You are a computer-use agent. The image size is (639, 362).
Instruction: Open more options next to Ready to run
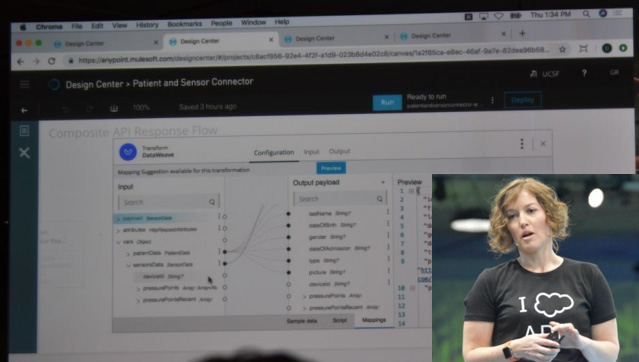(x=492, y=100)
